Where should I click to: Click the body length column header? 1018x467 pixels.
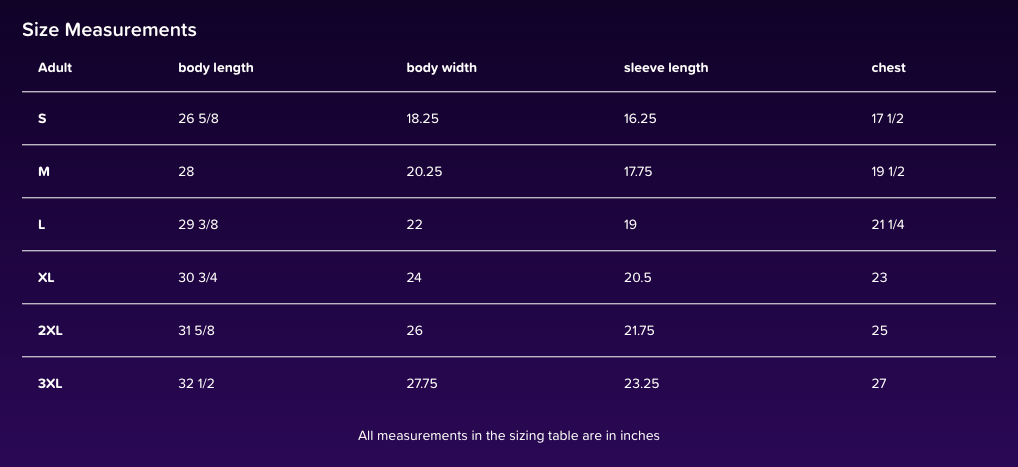click(216, 68)
